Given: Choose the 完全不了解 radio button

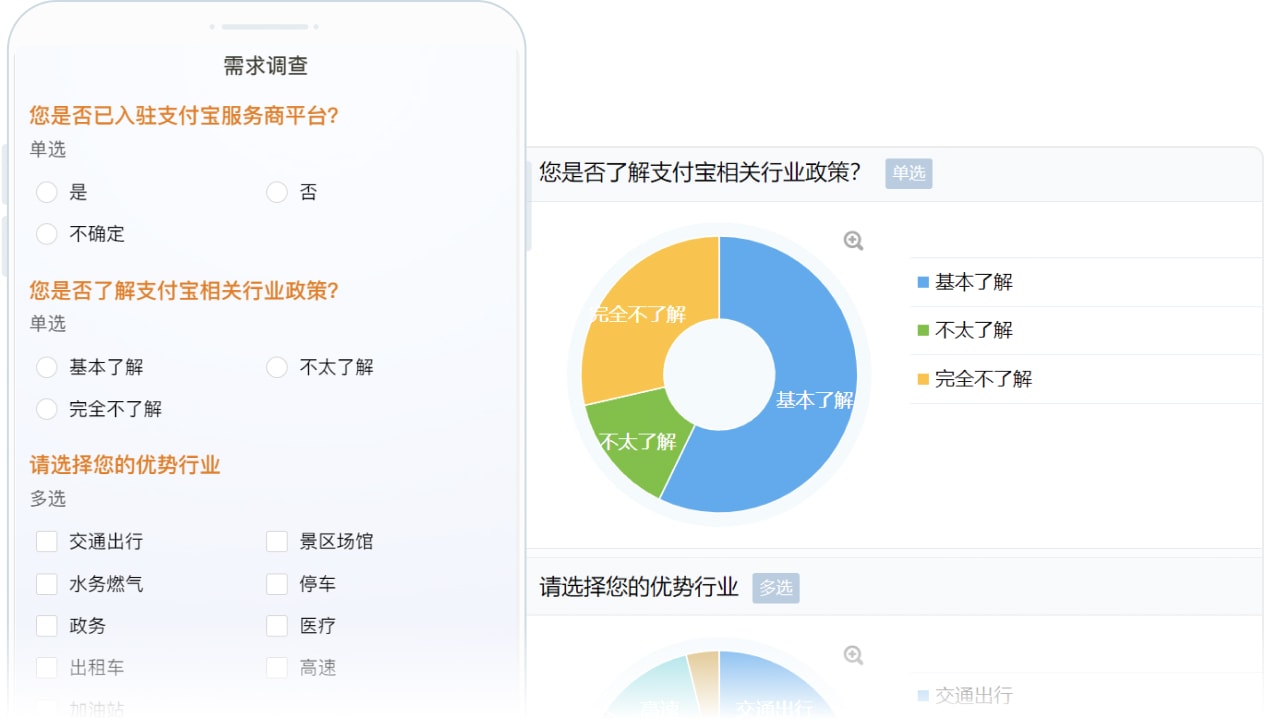Looking at the screenshot, I should [x=47, y=409].
